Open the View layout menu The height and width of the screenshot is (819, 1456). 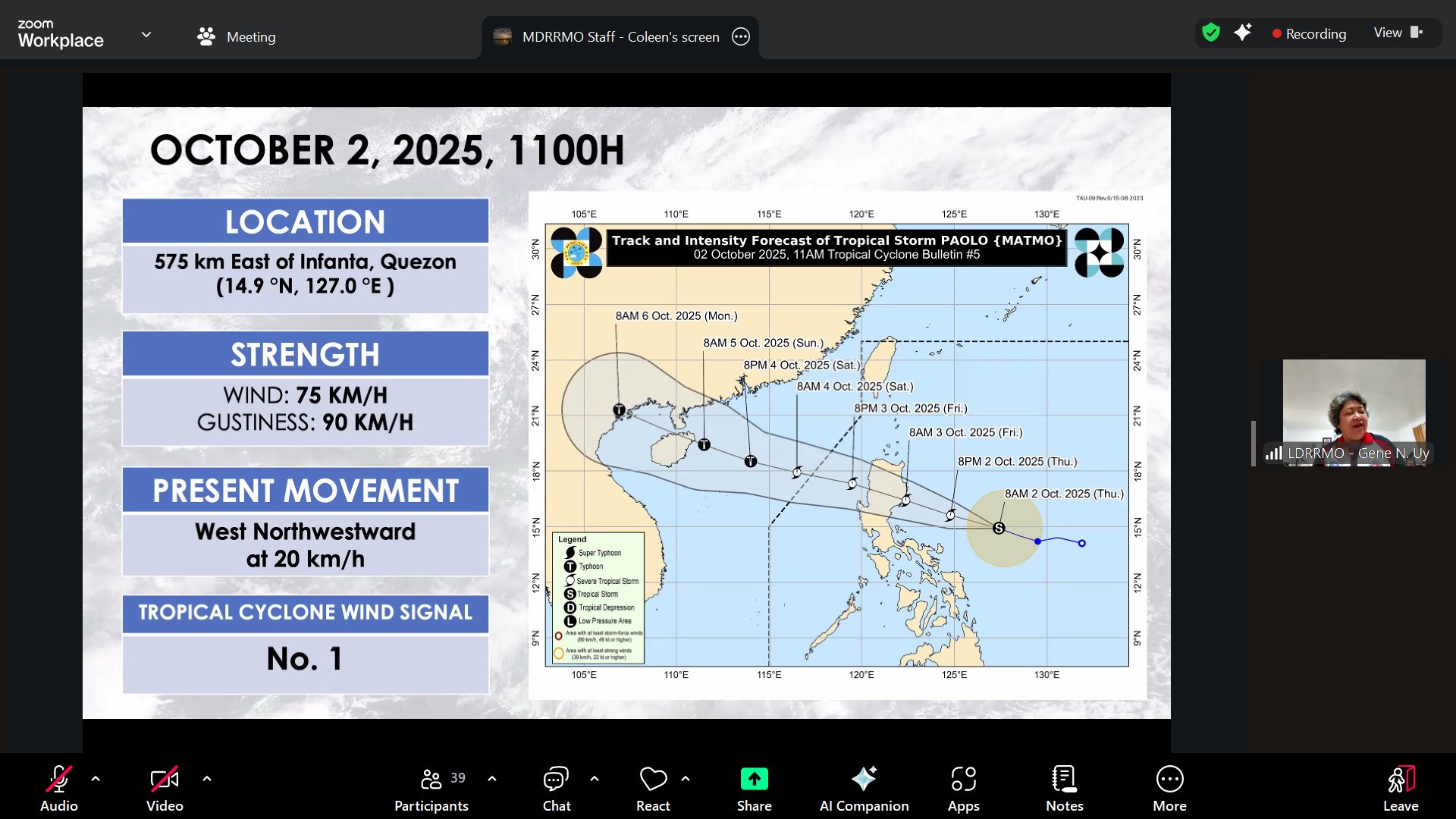coord(1398,33)
